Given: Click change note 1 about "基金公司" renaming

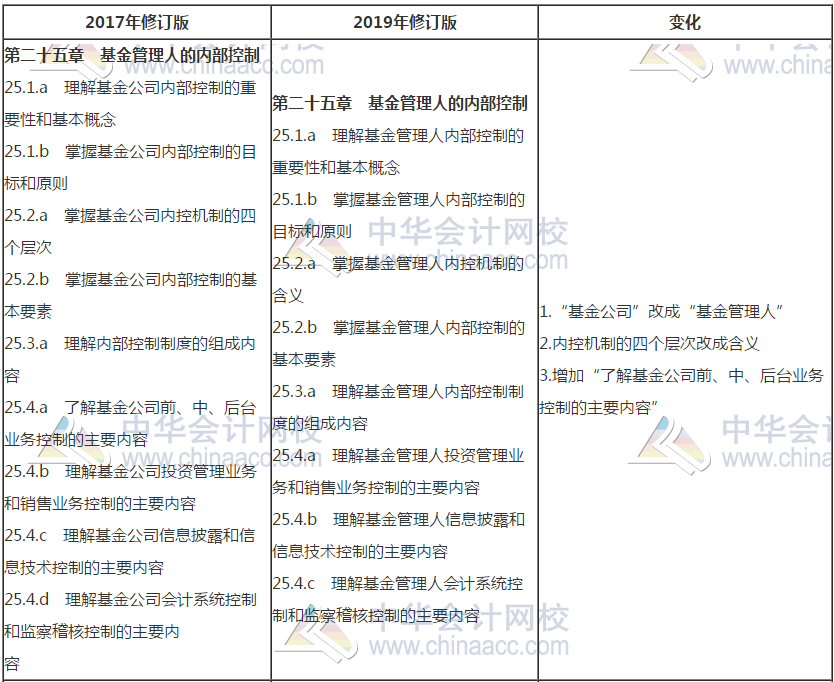Looking at the screenshot, I should (660, 311).
